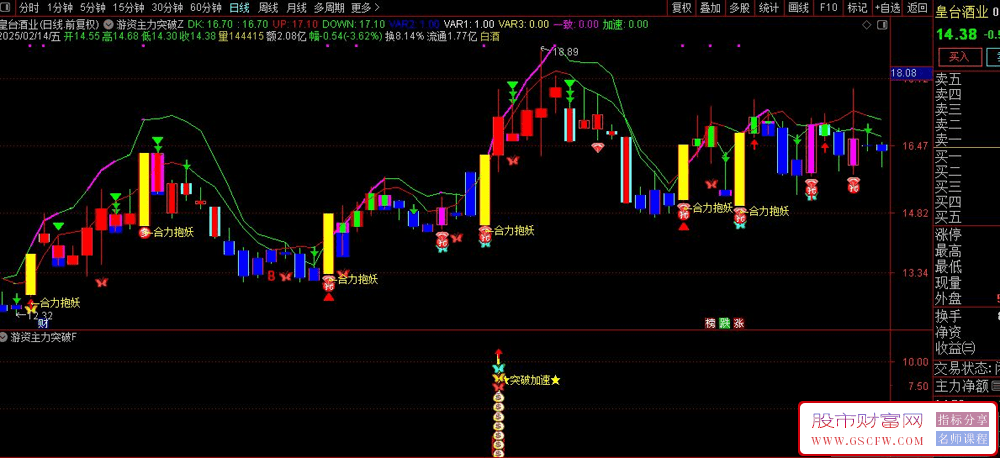Expand the 更多 more periods list
The image size is (1000, 458).
click(365, 8)
